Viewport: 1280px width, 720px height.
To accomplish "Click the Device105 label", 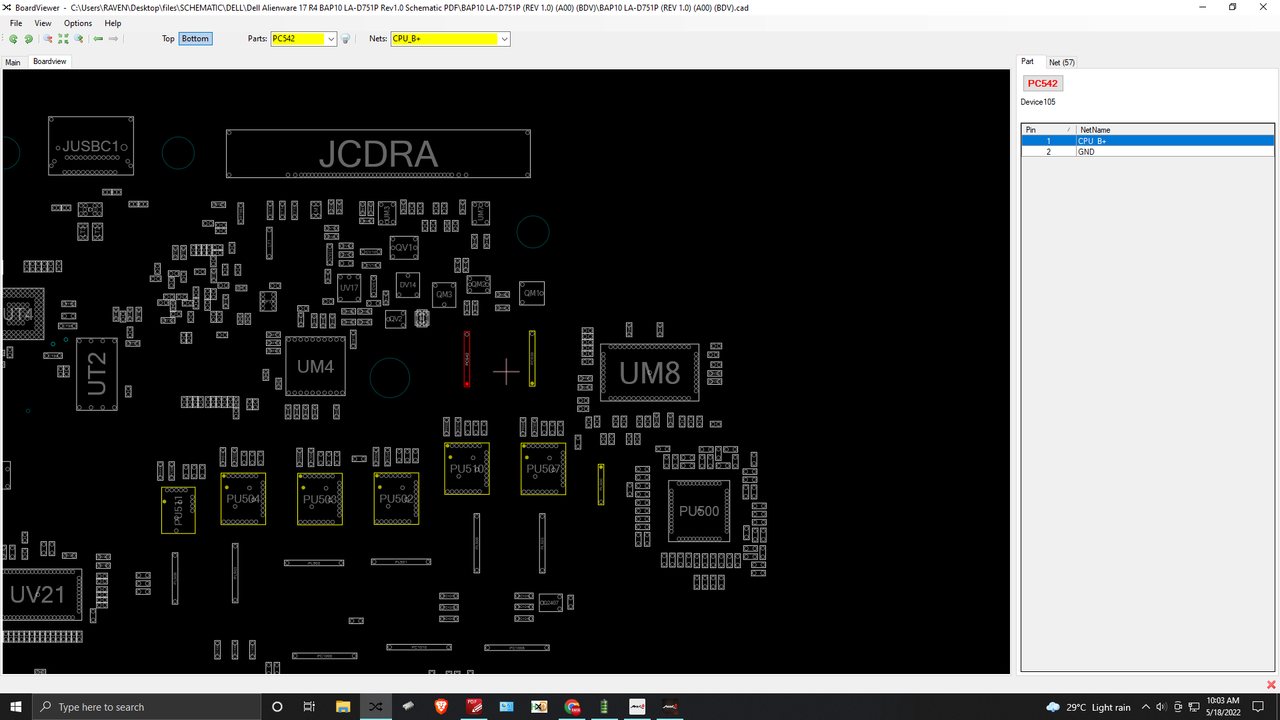I will tap(1038, 102).
